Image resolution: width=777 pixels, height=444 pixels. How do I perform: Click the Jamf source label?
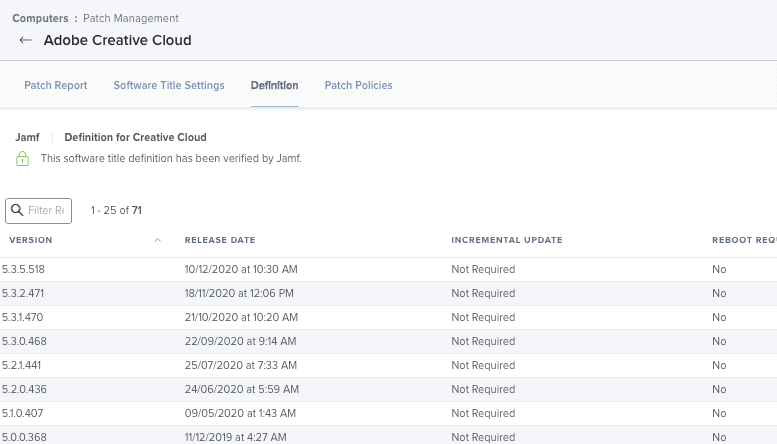[x=27, y=137]
